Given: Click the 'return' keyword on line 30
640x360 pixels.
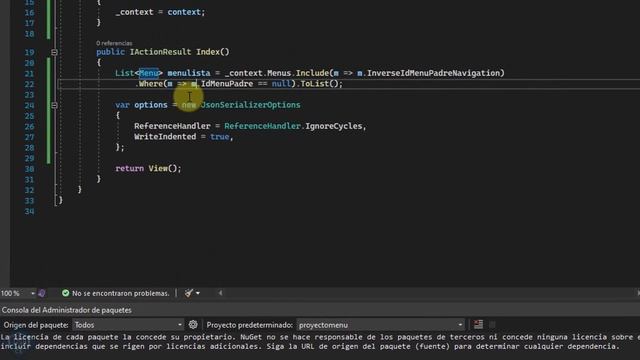Looking at the screenshot, I should click(x=129, y=169).
